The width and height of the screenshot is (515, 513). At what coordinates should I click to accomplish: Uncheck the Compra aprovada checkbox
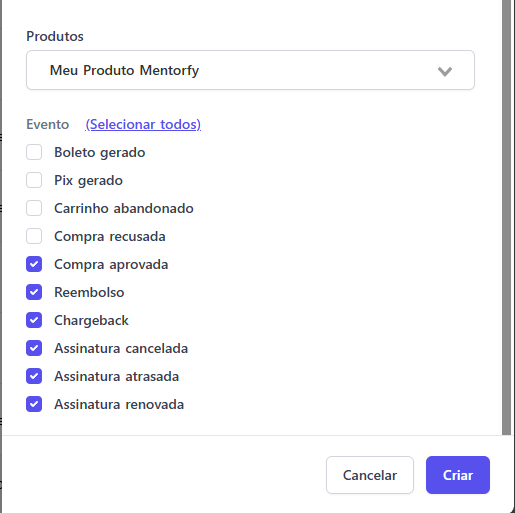[34, 264]
